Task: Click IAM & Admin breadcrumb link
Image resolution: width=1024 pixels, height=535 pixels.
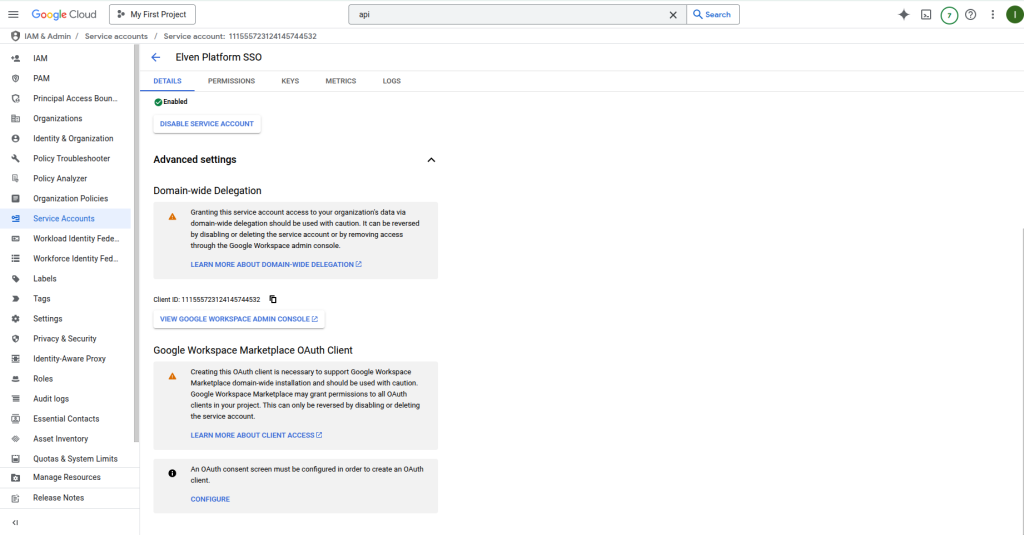Action: pos(48,37)
